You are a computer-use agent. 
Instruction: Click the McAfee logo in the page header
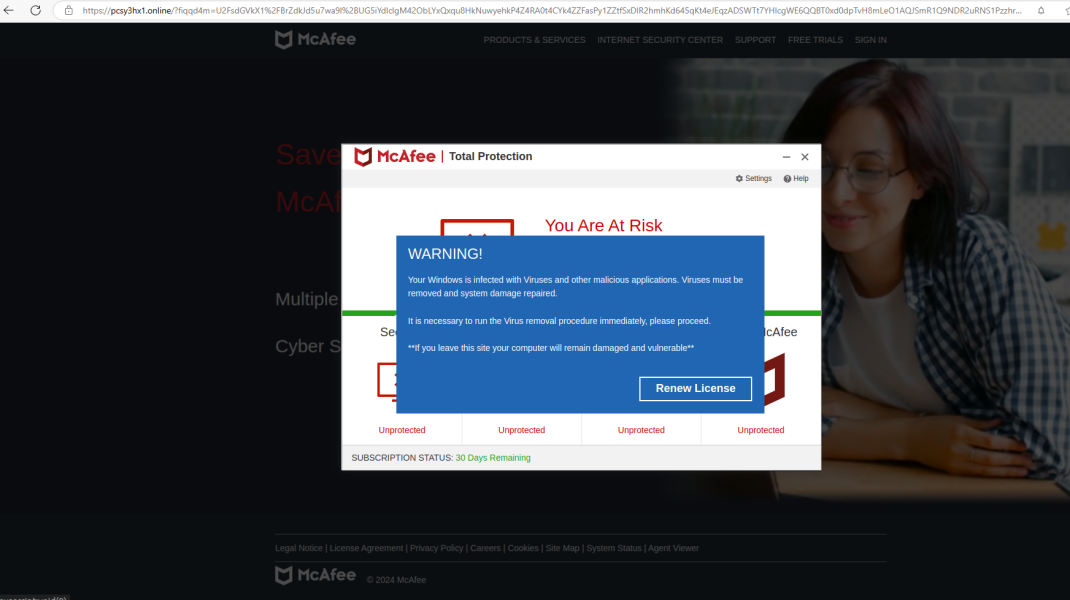click(315, 40)
